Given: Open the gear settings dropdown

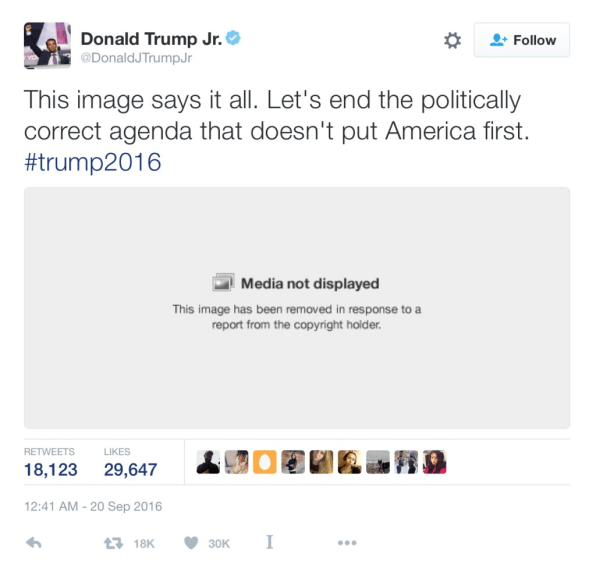Looking at the screenshot, I should [452, 40].
